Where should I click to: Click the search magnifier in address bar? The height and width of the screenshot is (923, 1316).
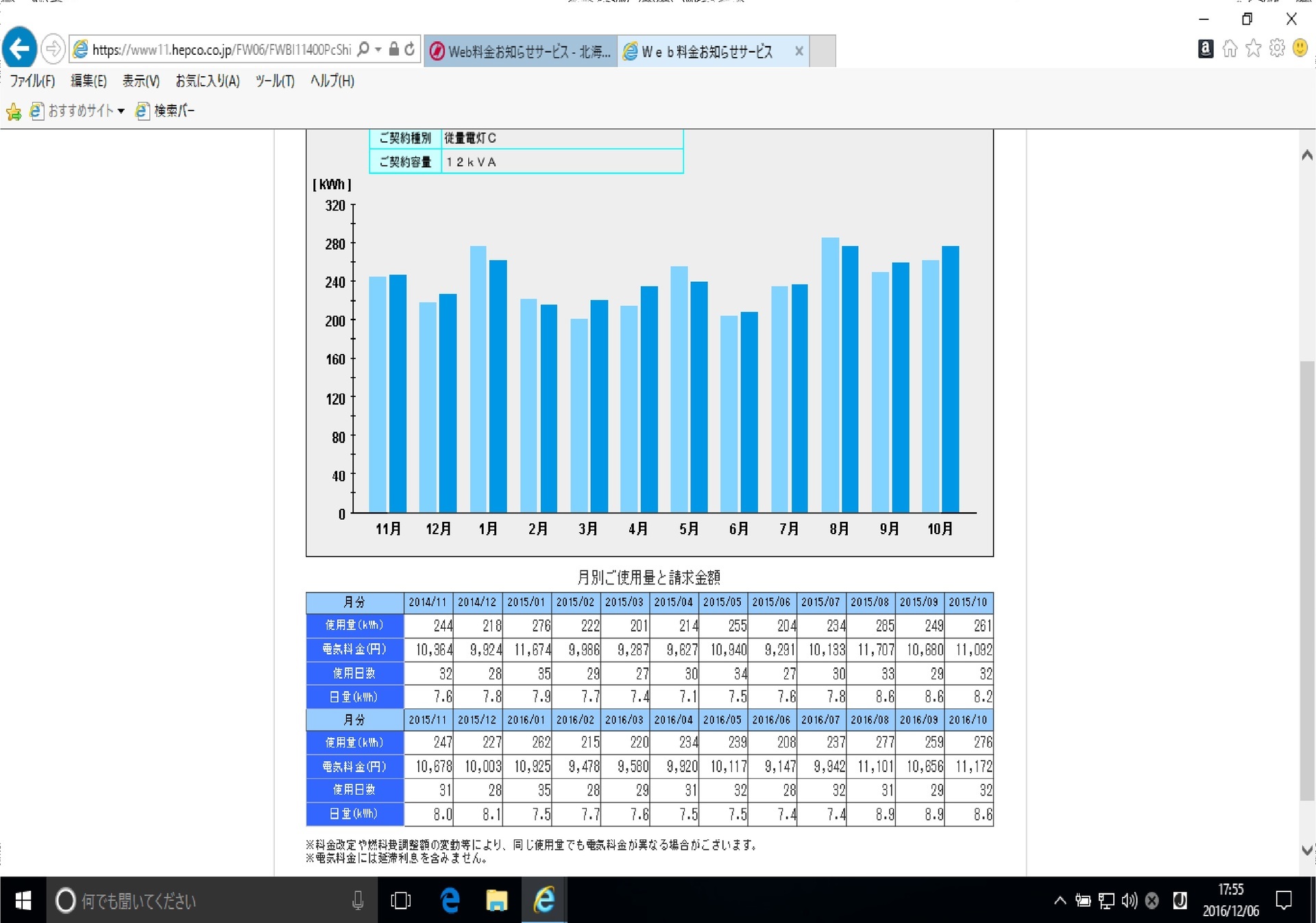[x=363, y=49]
